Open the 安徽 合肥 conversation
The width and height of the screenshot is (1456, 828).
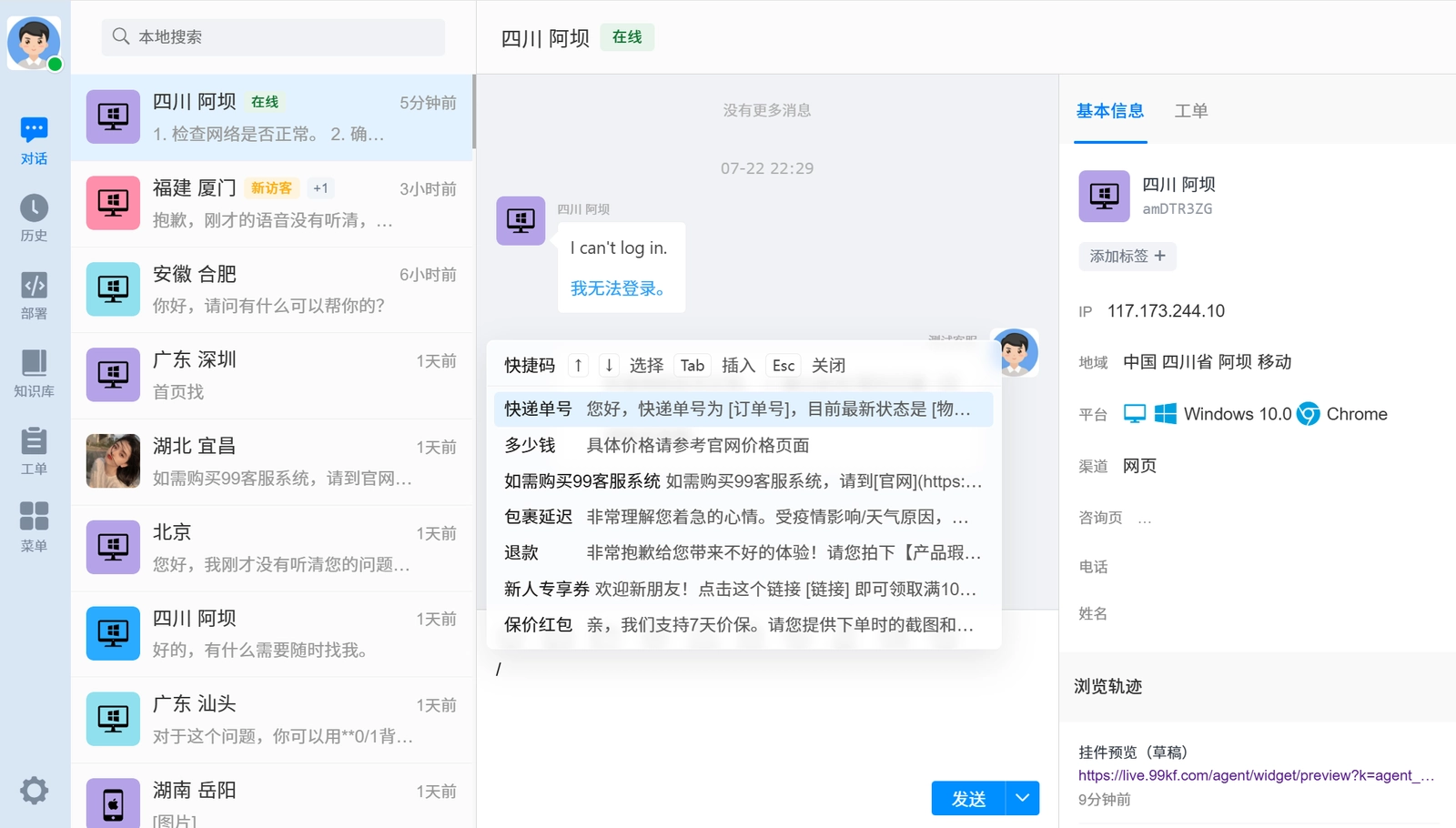pos(272,289)
